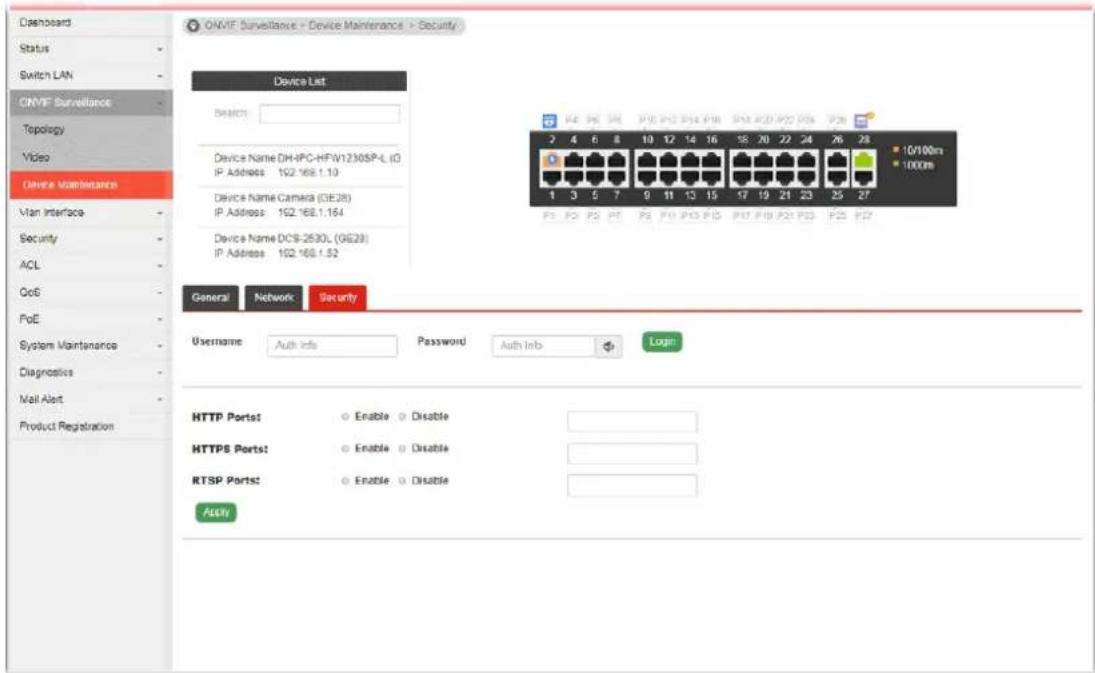The image size is (1095, 673).
Task: Click the device icon above port 28
Action: [863, 121]
